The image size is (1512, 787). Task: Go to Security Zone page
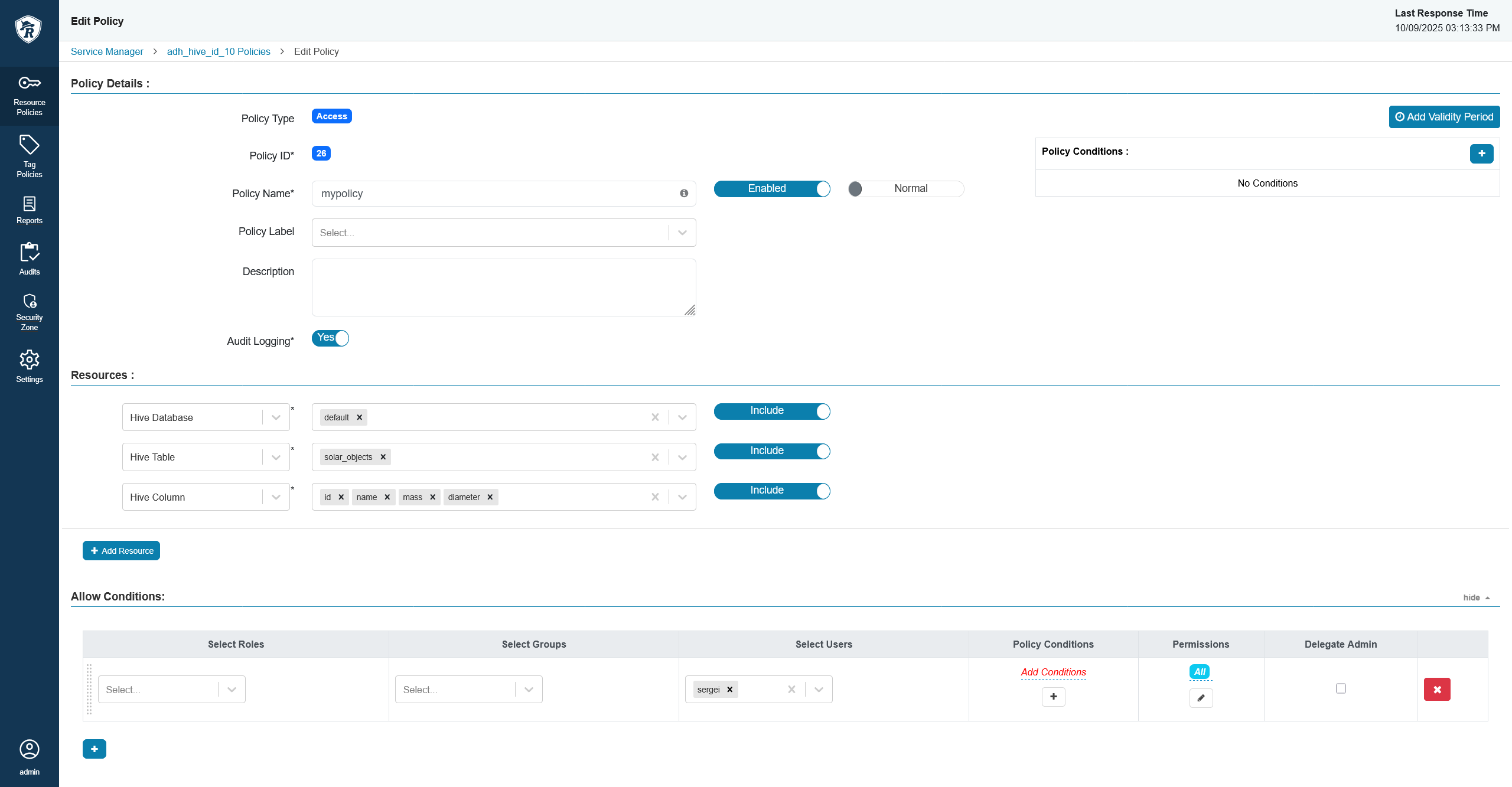29,312
